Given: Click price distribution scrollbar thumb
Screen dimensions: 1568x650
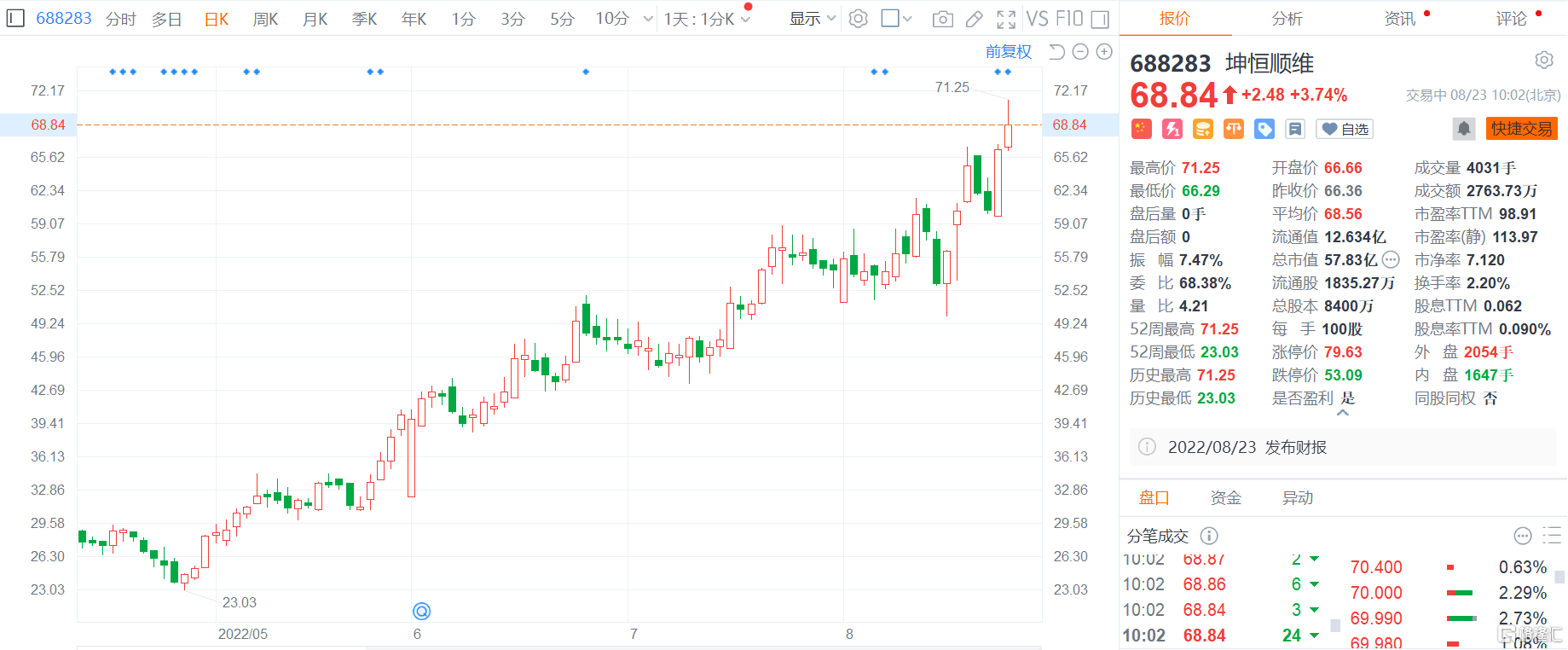Looking at the screenshot, I should (1559, 577).
